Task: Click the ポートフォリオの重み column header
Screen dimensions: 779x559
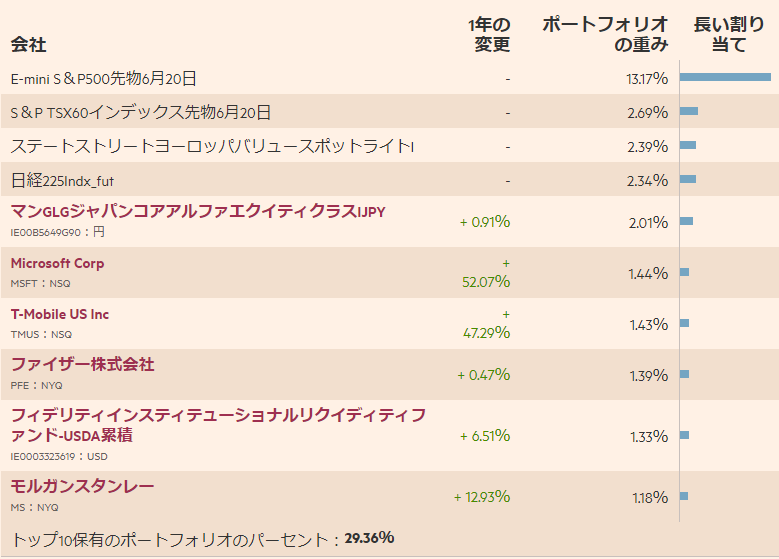Action: click(x=604, y=35)
